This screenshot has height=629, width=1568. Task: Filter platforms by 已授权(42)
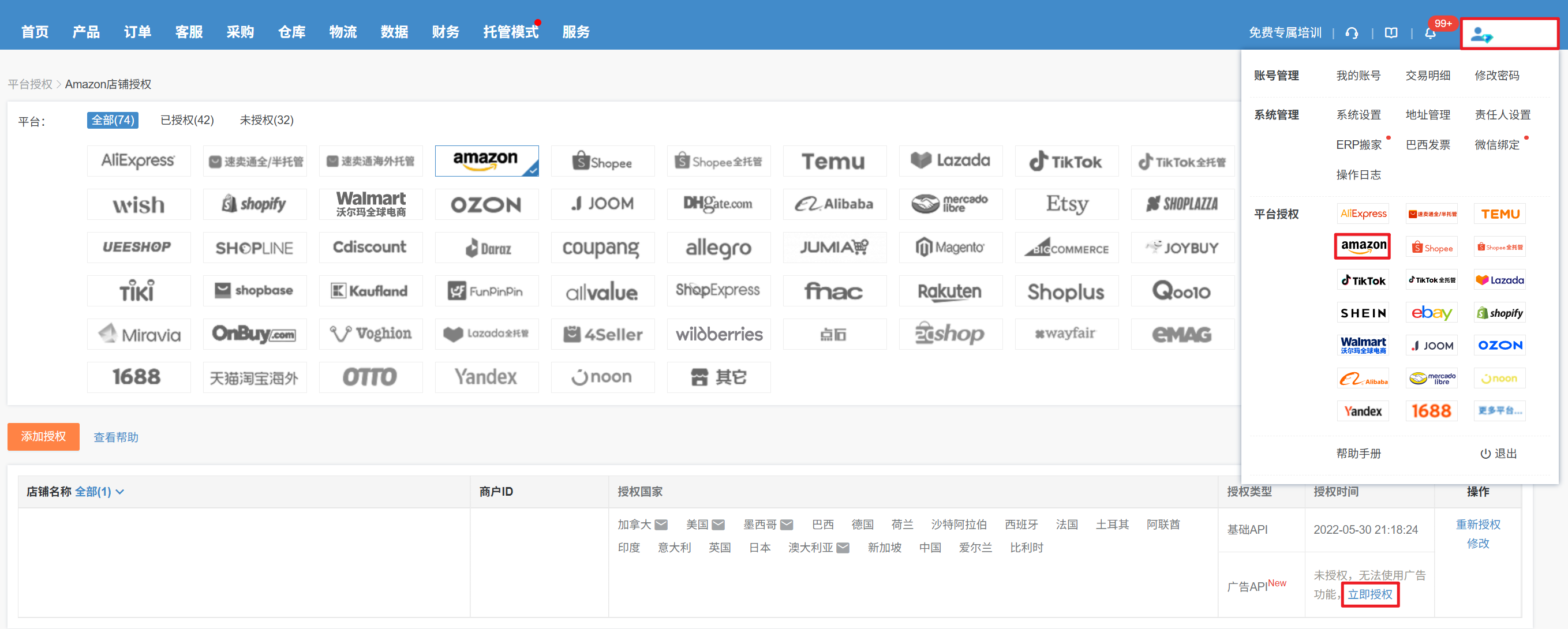point(187,120)
